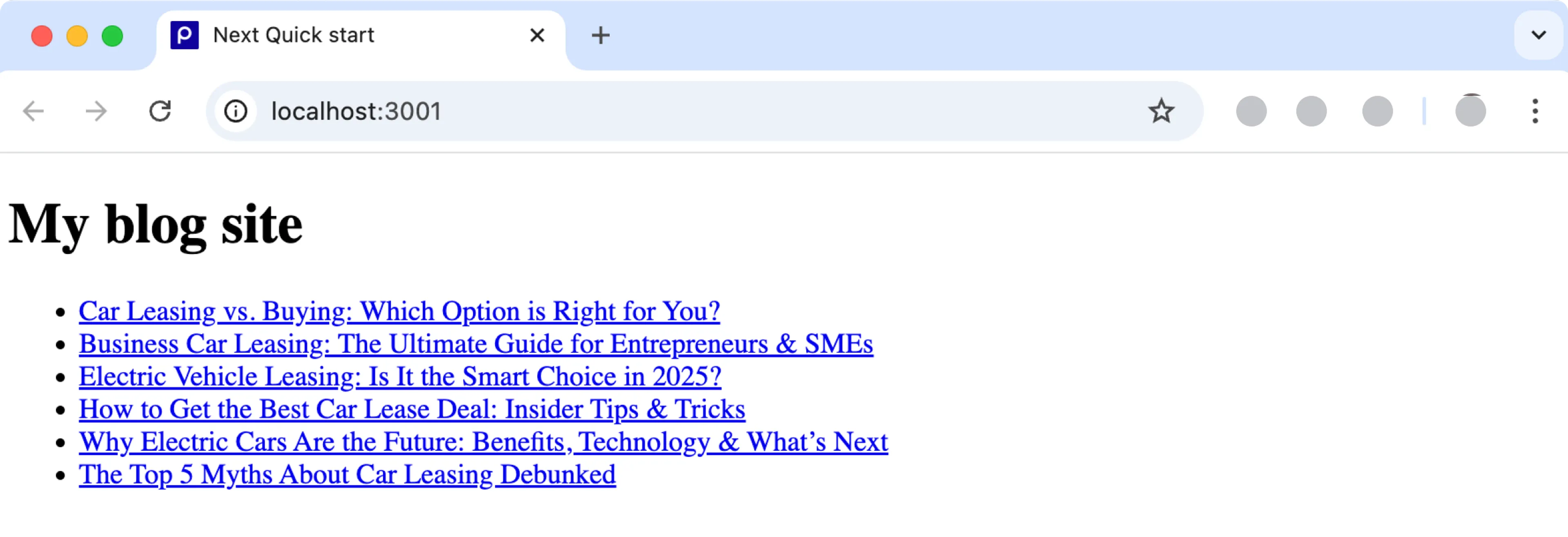Click the forward navigation arrow
Screen dimensions: 1568x537
96,110
